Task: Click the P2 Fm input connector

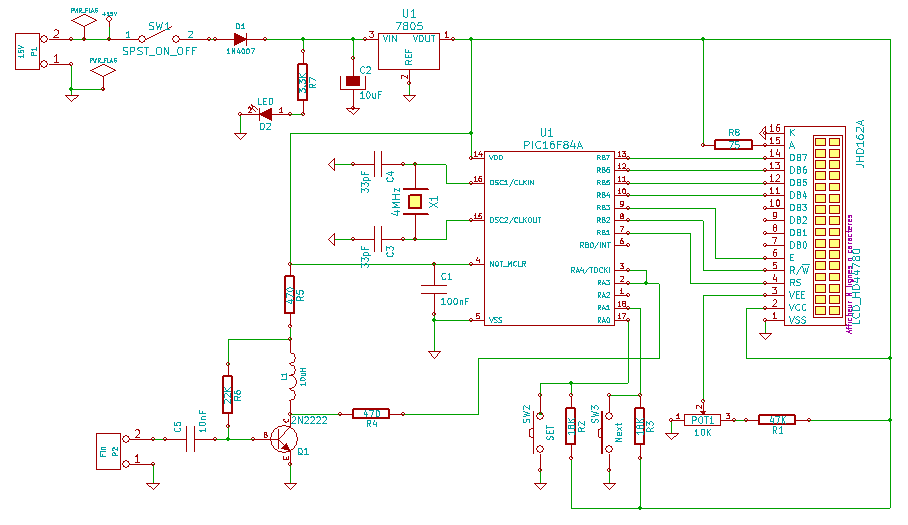Action: point(107,450)
